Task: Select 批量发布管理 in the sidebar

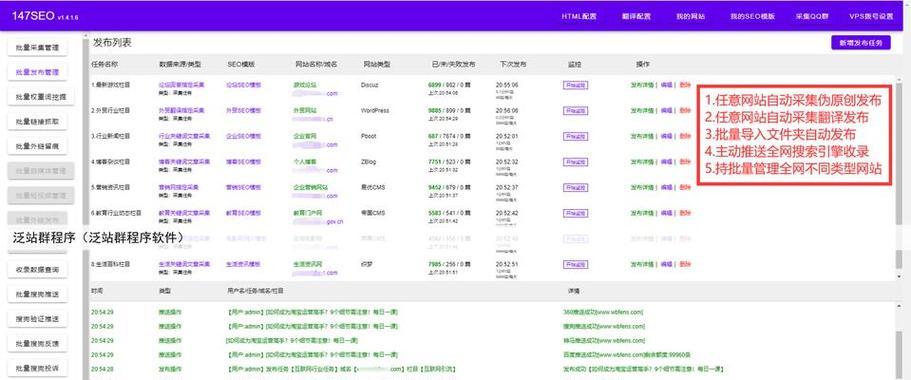Action: [37, 73]
